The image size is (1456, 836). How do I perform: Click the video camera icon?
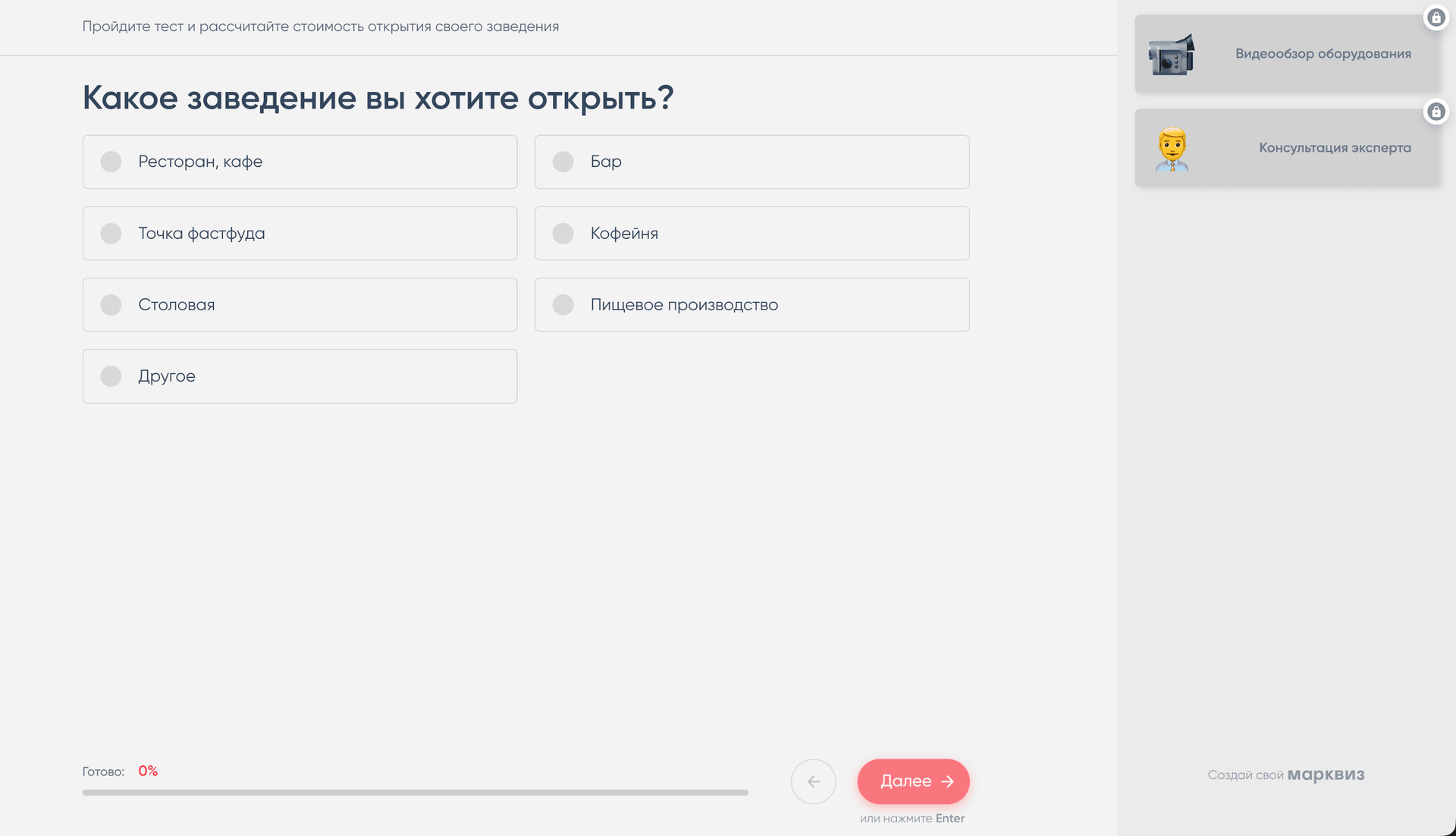[1172, 55]
